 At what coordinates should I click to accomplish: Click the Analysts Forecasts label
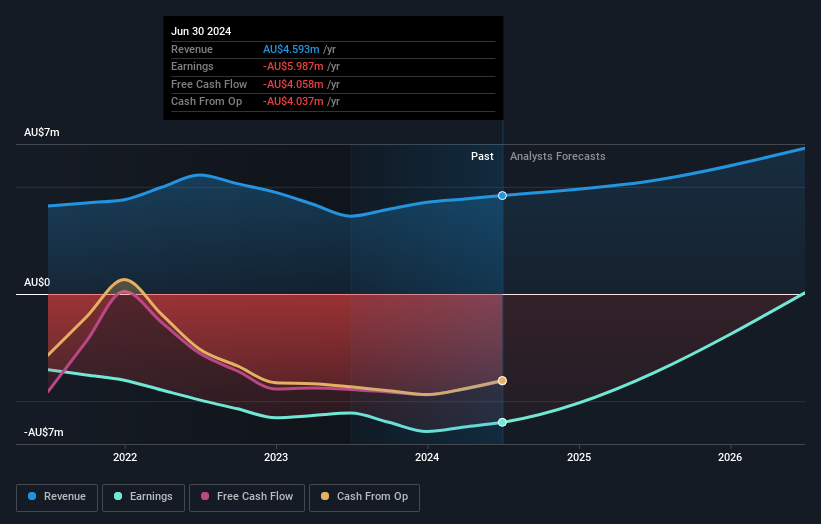558,156
